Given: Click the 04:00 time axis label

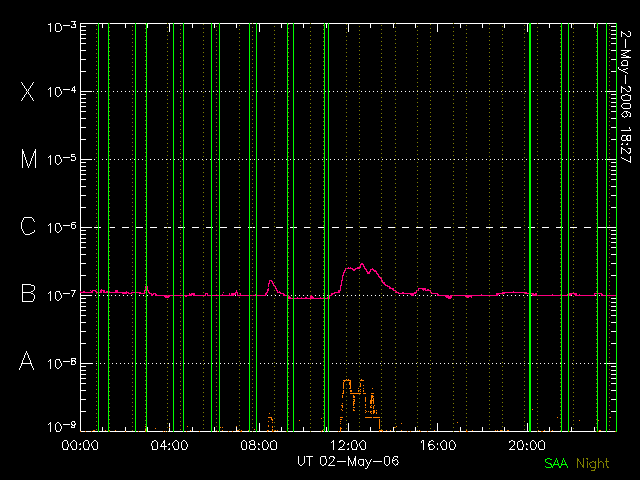Looking at the screenshot, I should point(169,445).
